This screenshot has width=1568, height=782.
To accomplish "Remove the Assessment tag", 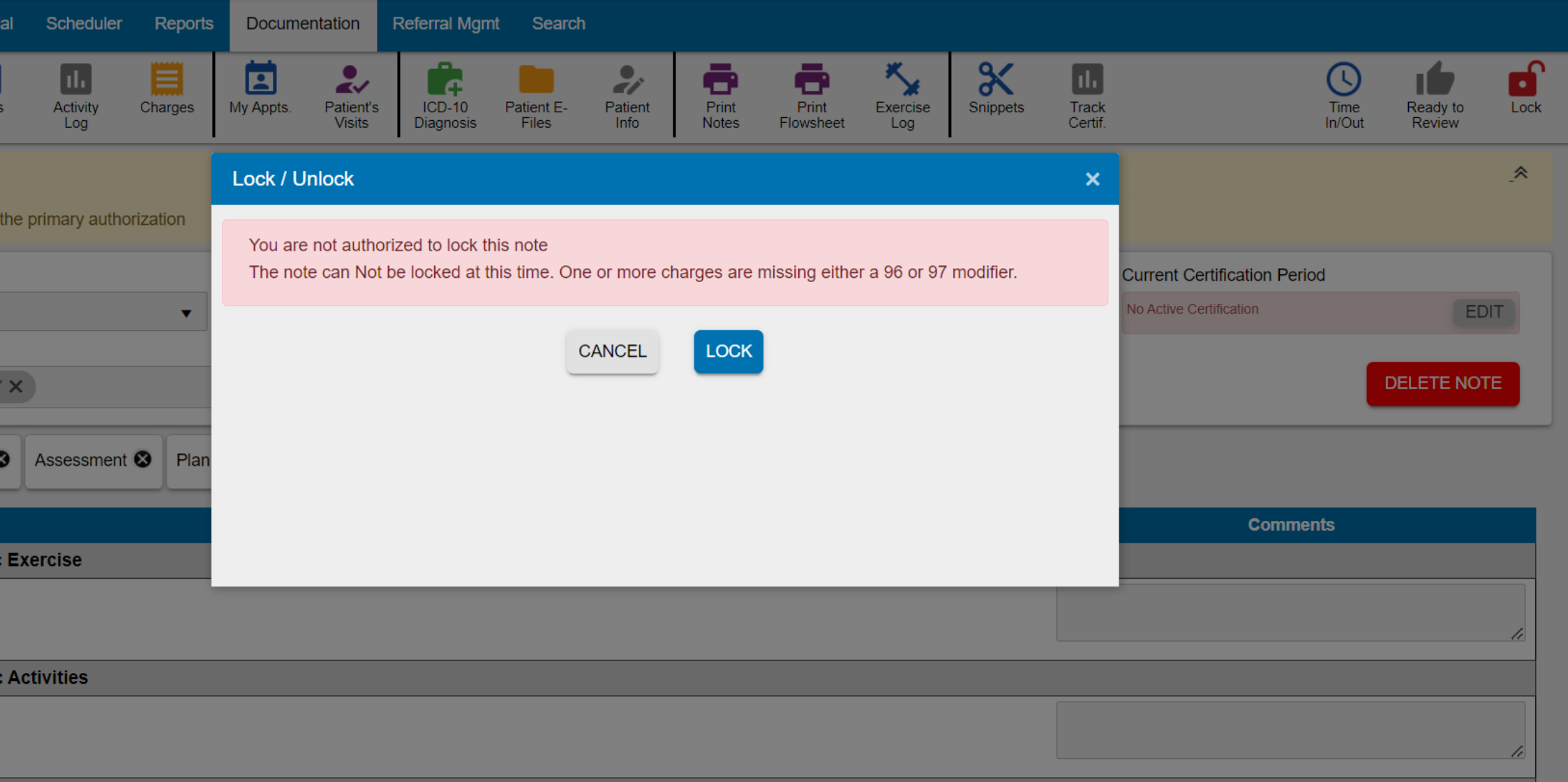I will tap(142, 459).
